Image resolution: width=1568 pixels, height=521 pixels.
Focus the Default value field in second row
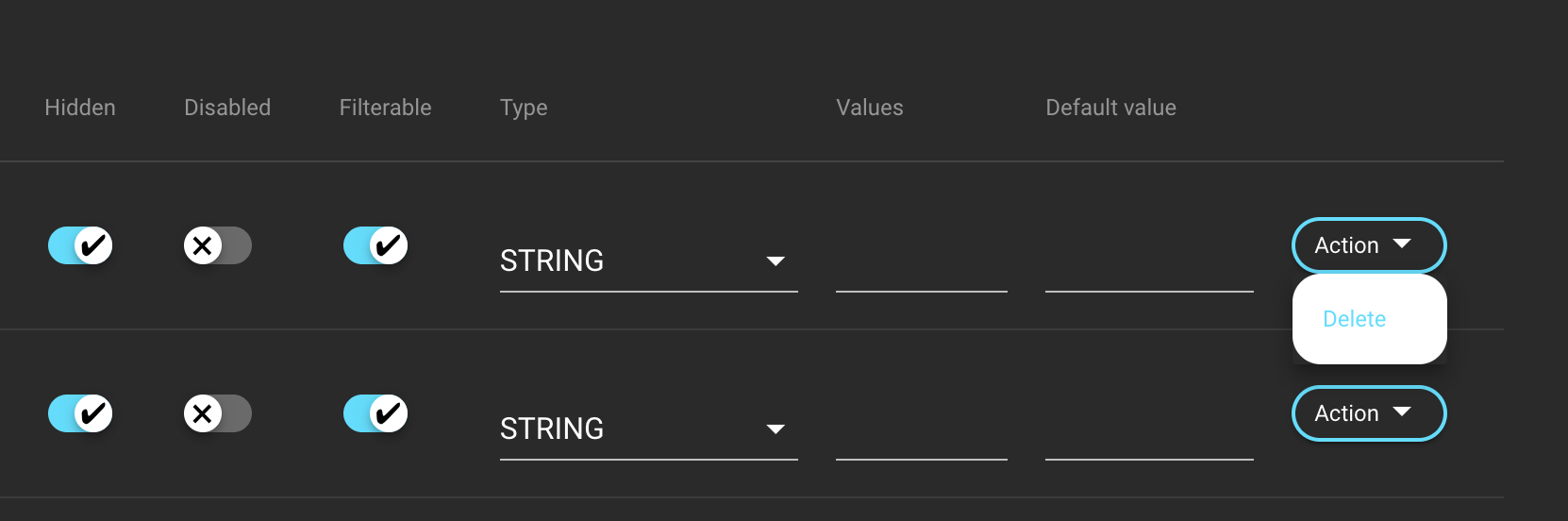1148,437
